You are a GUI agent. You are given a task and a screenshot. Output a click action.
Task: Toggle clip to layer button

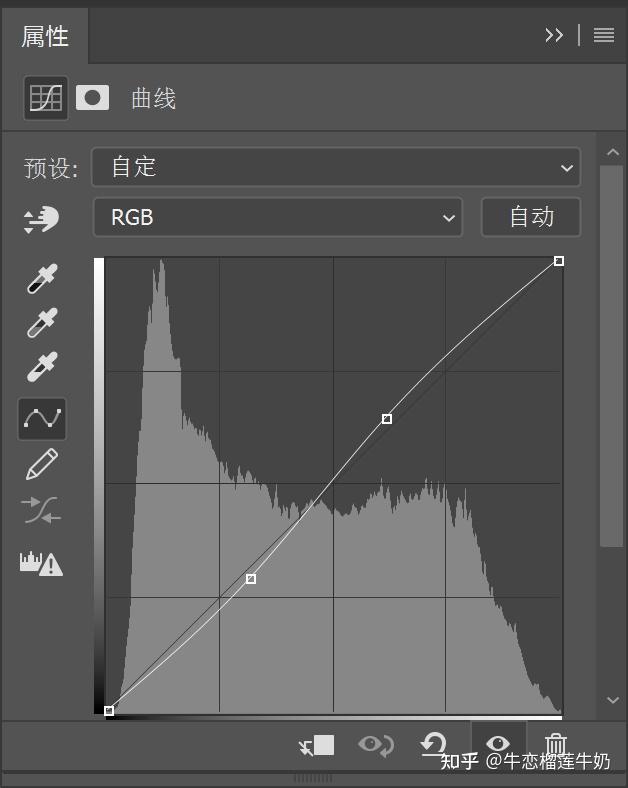pos(317,745)
